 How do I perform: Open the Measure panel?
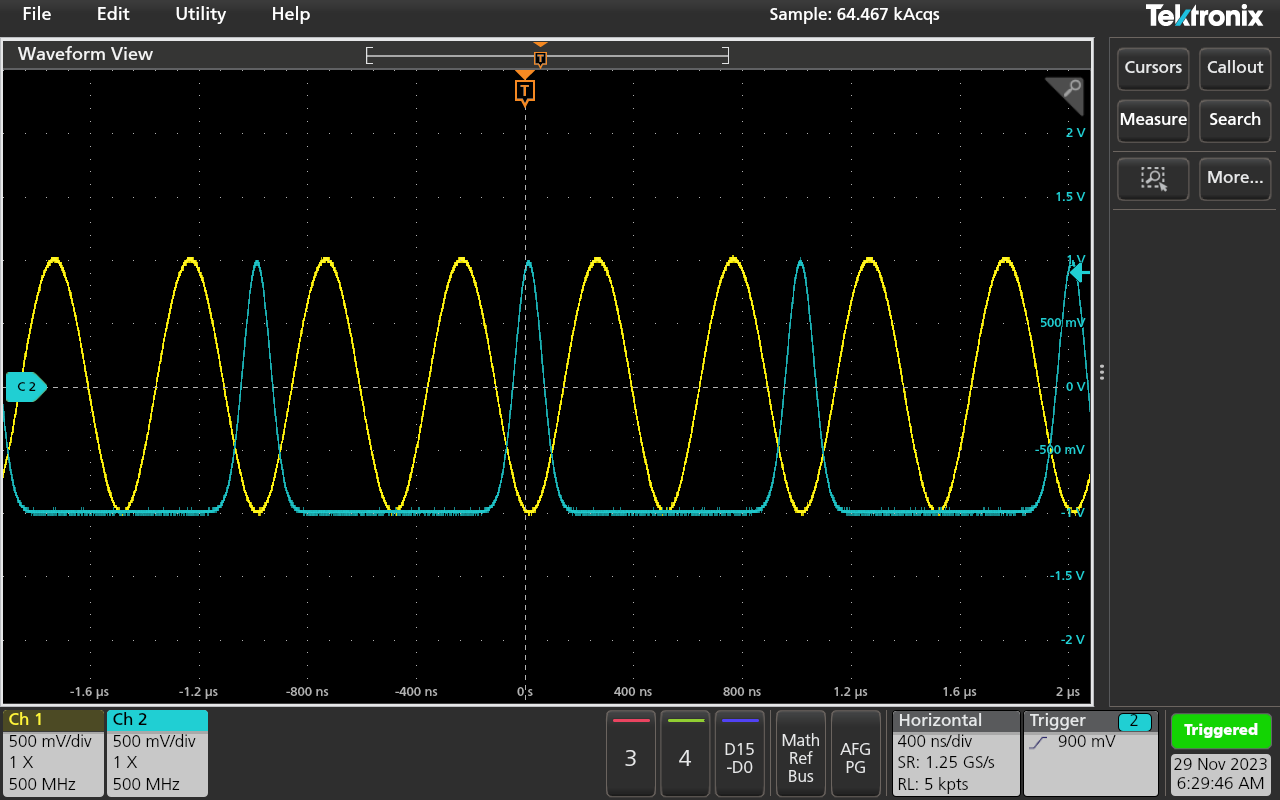[1153, 120]
